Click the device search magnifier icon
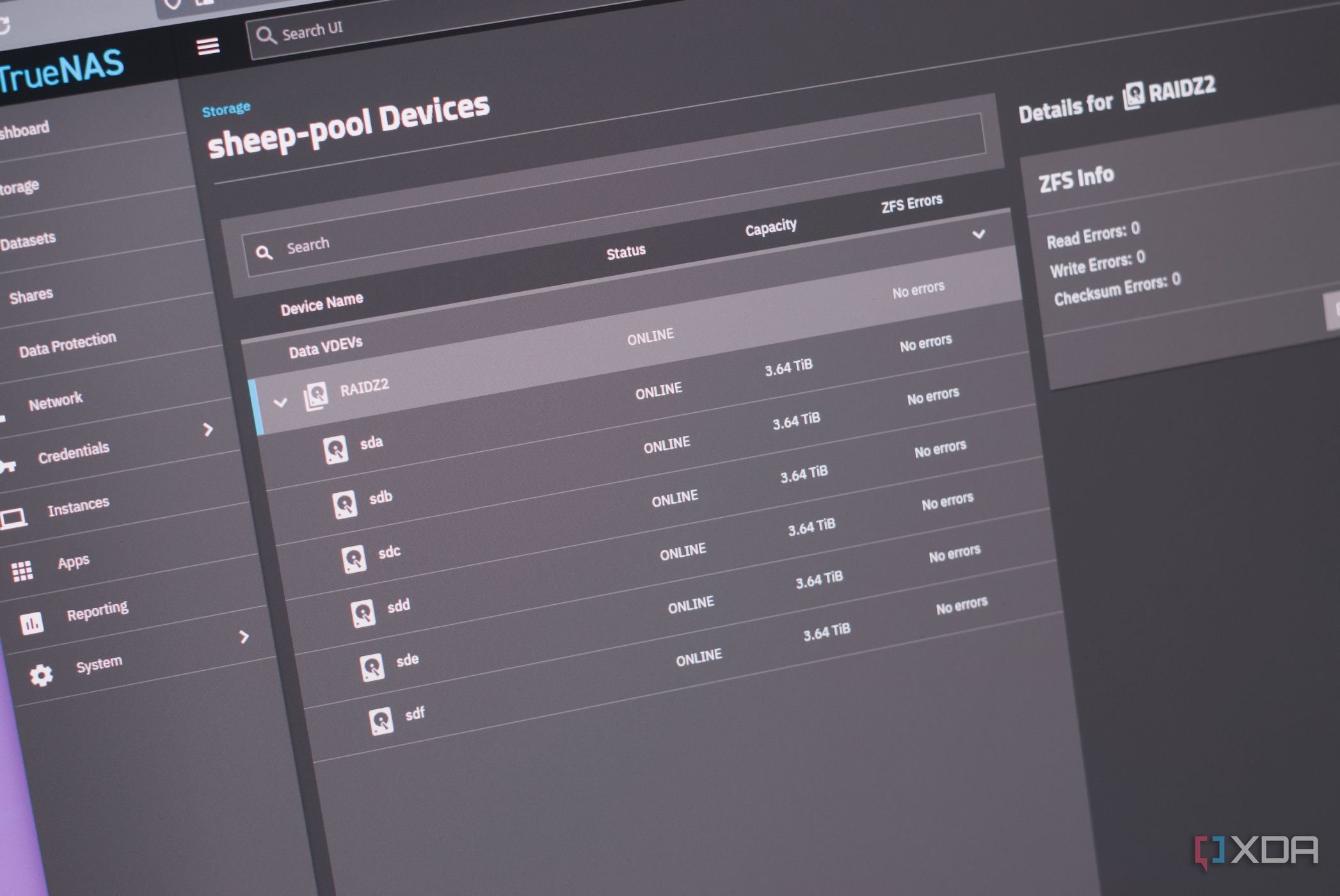 pos(264,253)
